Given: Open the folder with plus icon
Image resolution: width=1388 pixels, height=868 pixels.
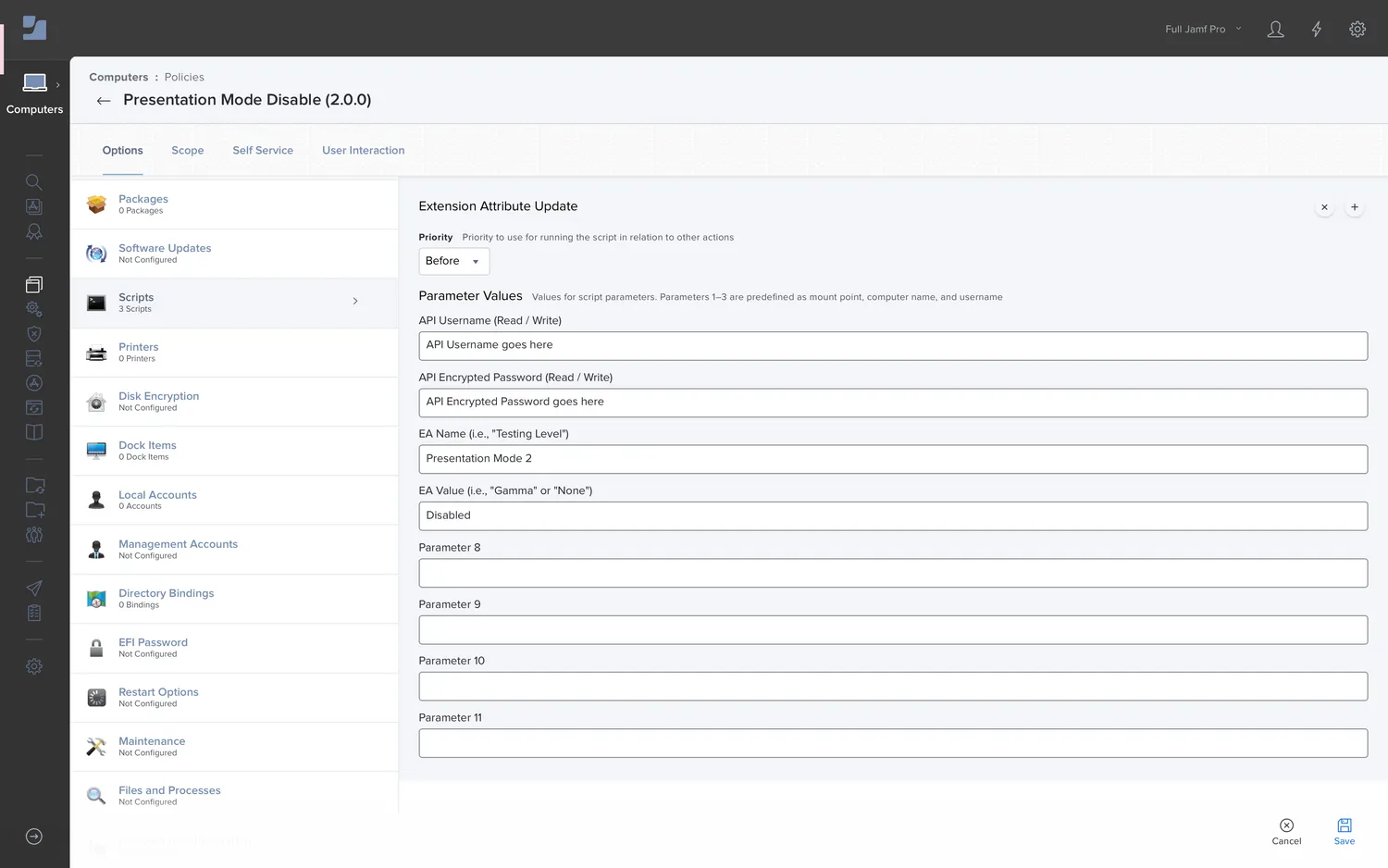Looking at the screenshot, I should (x=34, y=510).
